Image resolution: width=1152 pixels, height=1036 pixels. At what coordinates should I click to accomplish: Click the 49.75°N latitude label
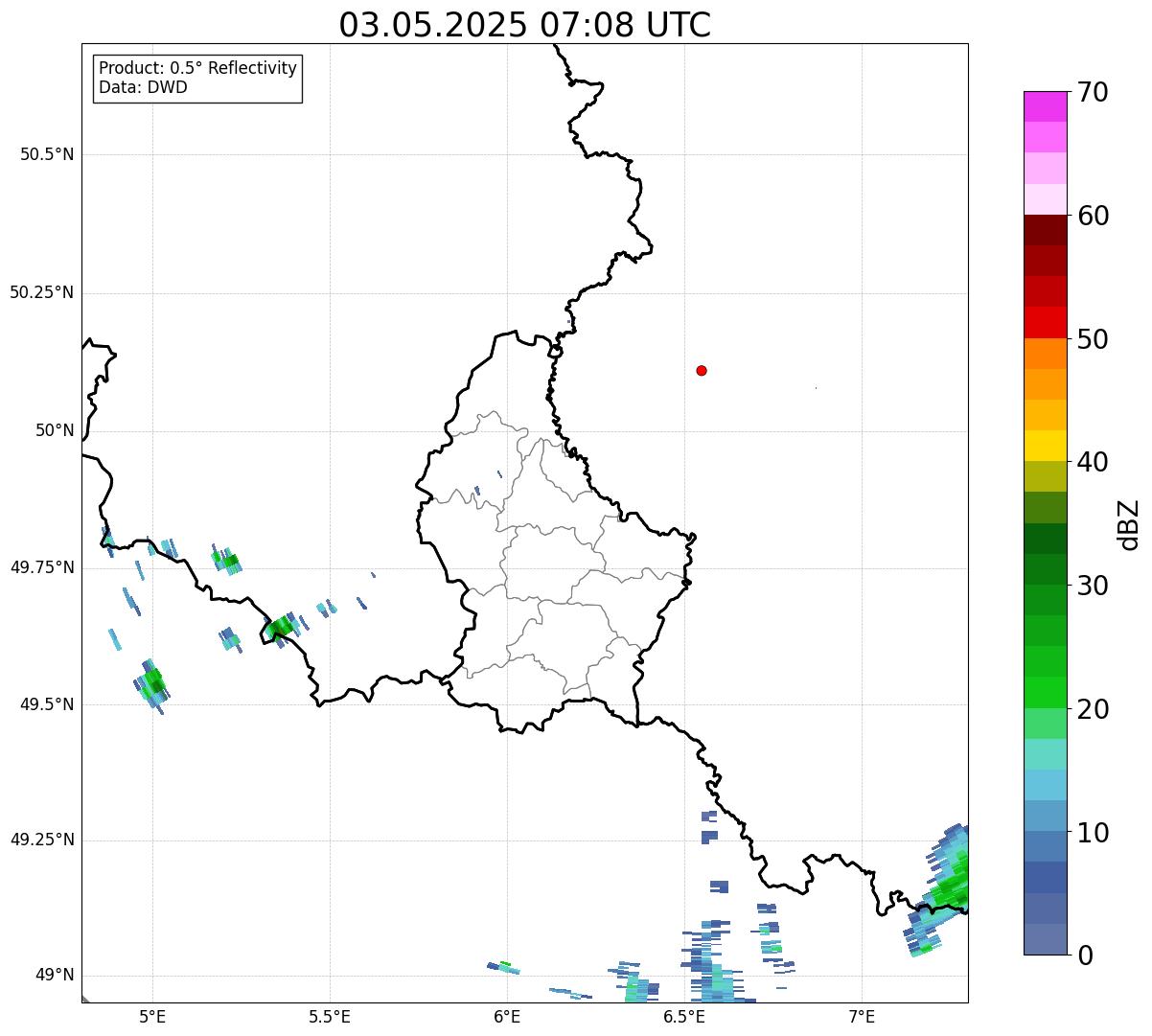tap(42, 567)
